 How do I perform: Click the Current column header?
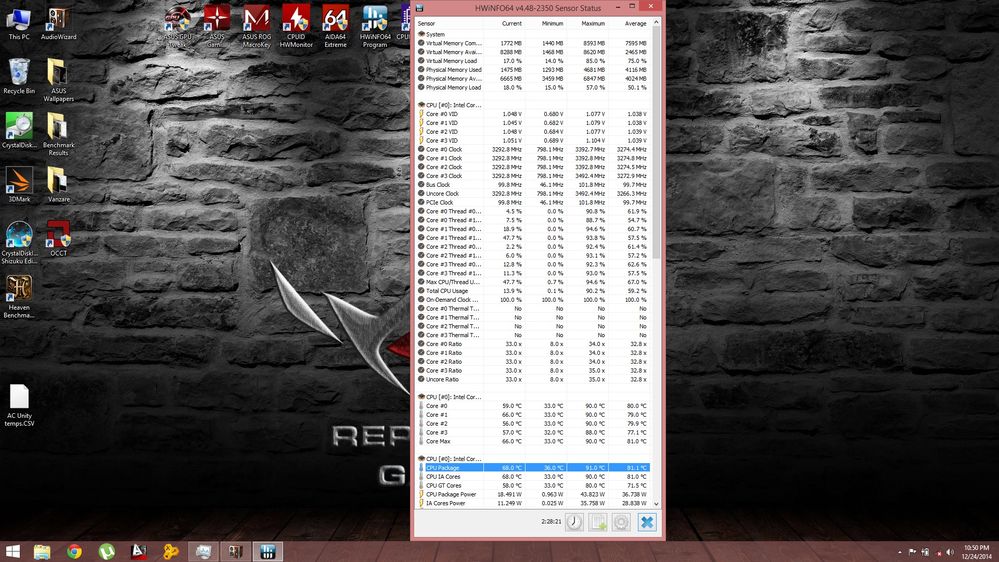pyautogui.click(x=503, y=24)
